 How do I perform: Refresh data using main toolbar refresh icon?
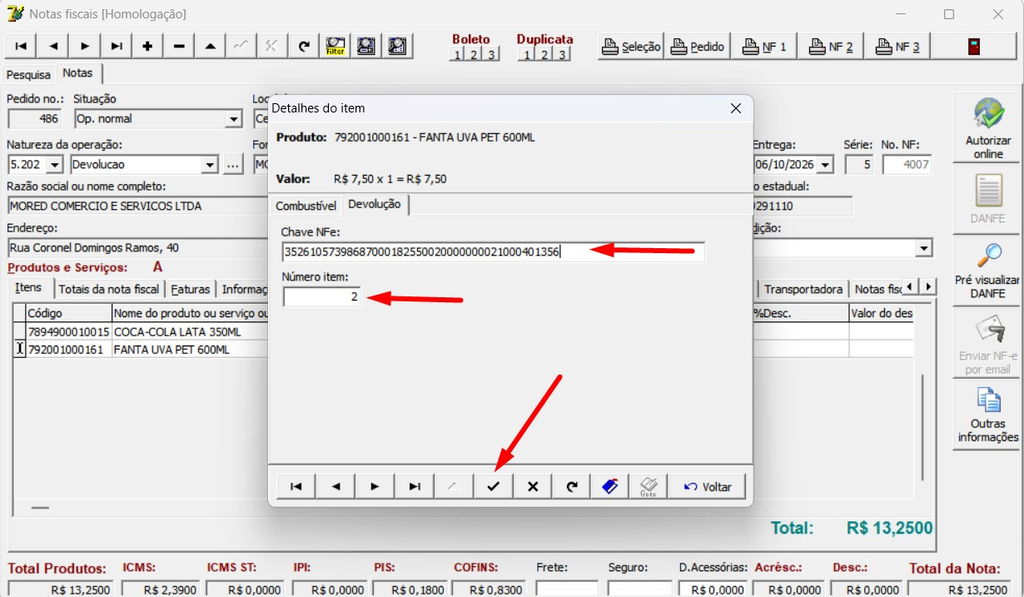[304, 46]
